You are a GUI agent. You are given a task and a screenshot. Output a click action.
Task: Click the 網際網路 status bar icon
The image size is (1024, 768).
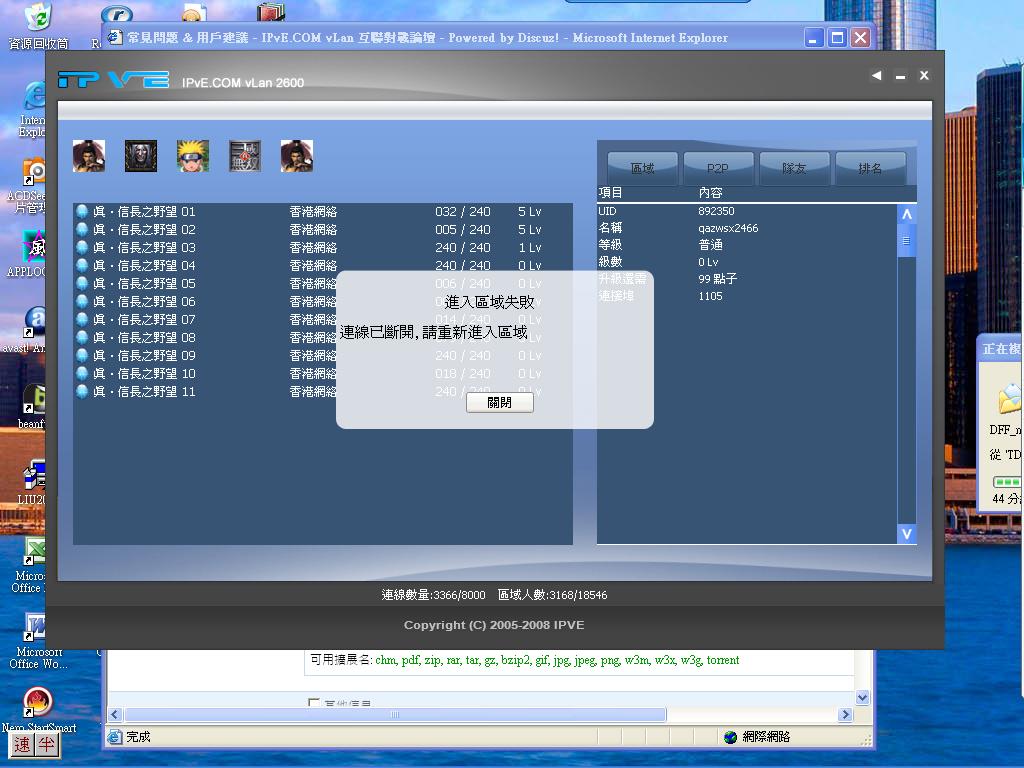[x=731, y=737]
